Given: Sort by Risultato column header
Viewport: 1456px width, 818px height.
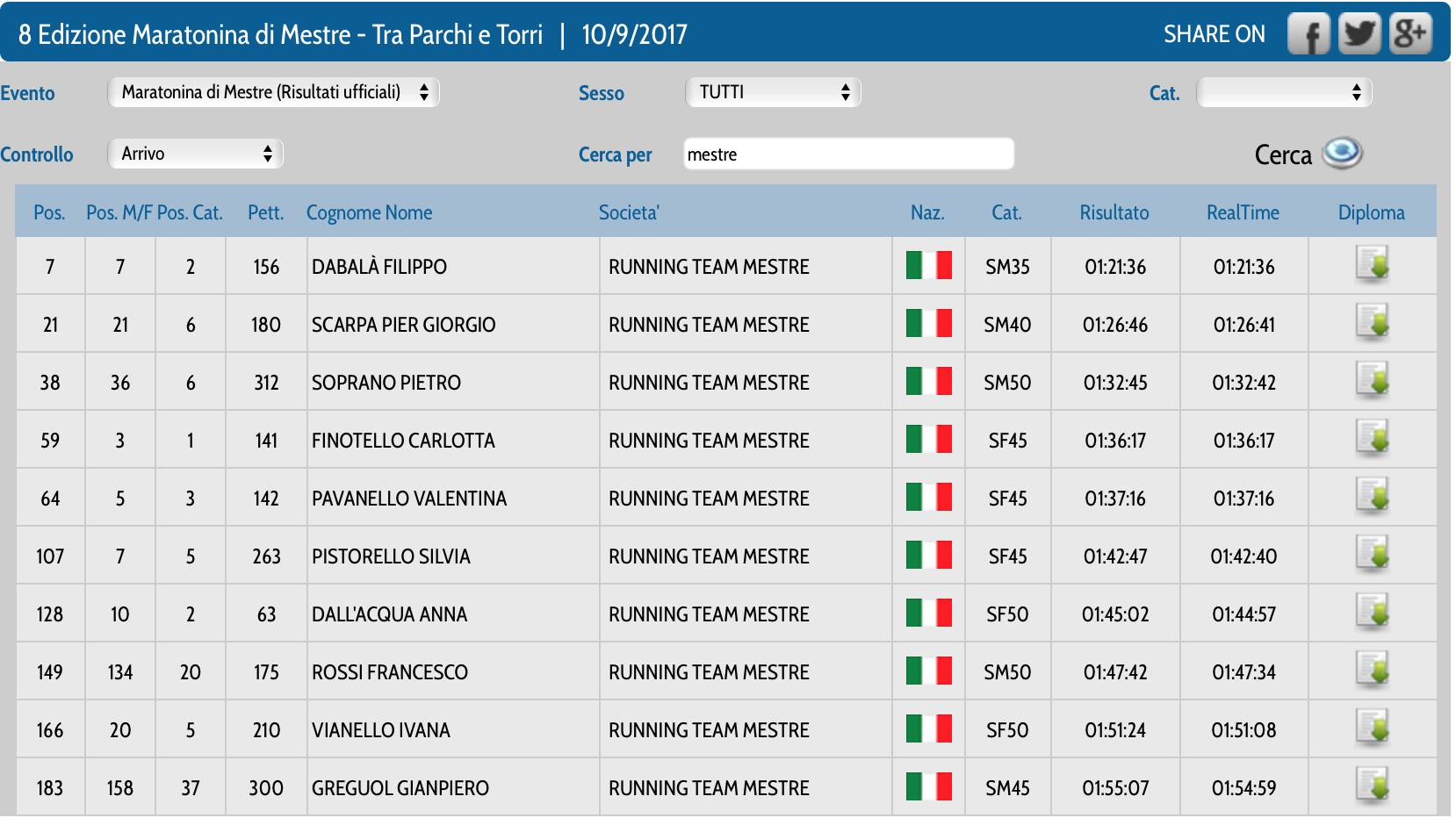Looking at the screenshot, I should point(1114,212).
